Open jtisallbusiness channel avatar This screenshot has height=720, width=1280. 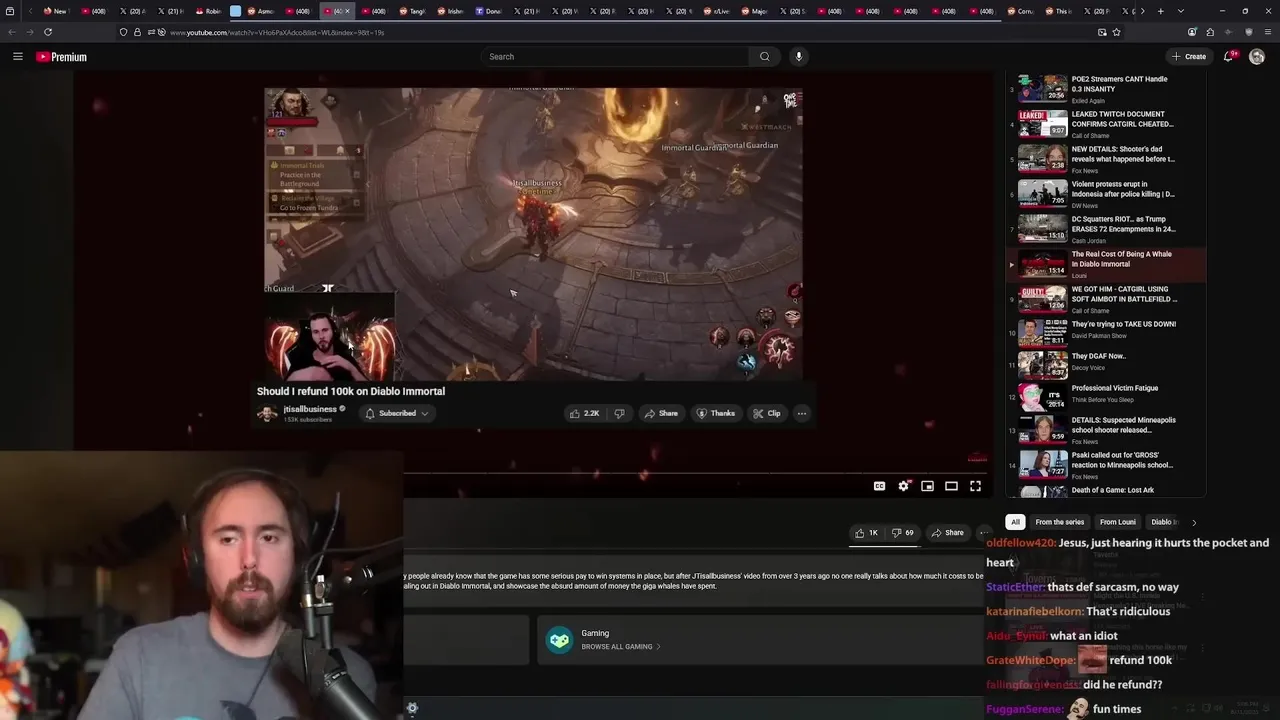click(267, 414)
